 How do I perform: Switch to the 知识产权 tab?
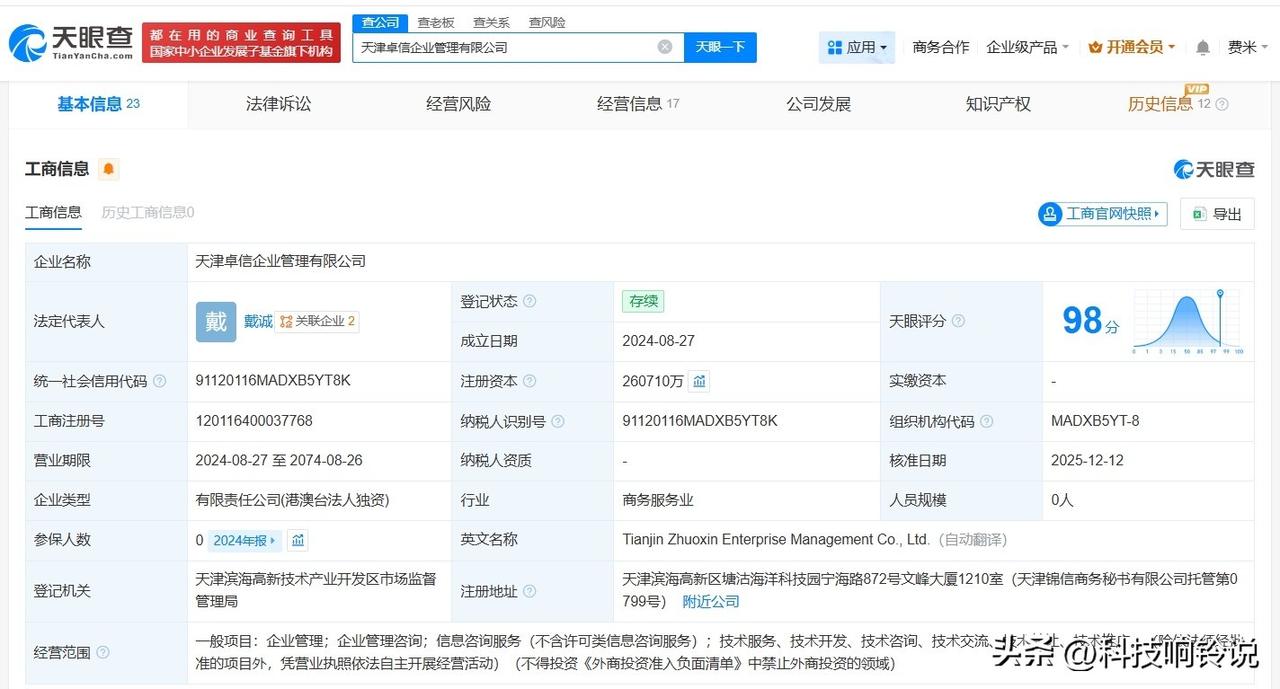pos(997,104)
